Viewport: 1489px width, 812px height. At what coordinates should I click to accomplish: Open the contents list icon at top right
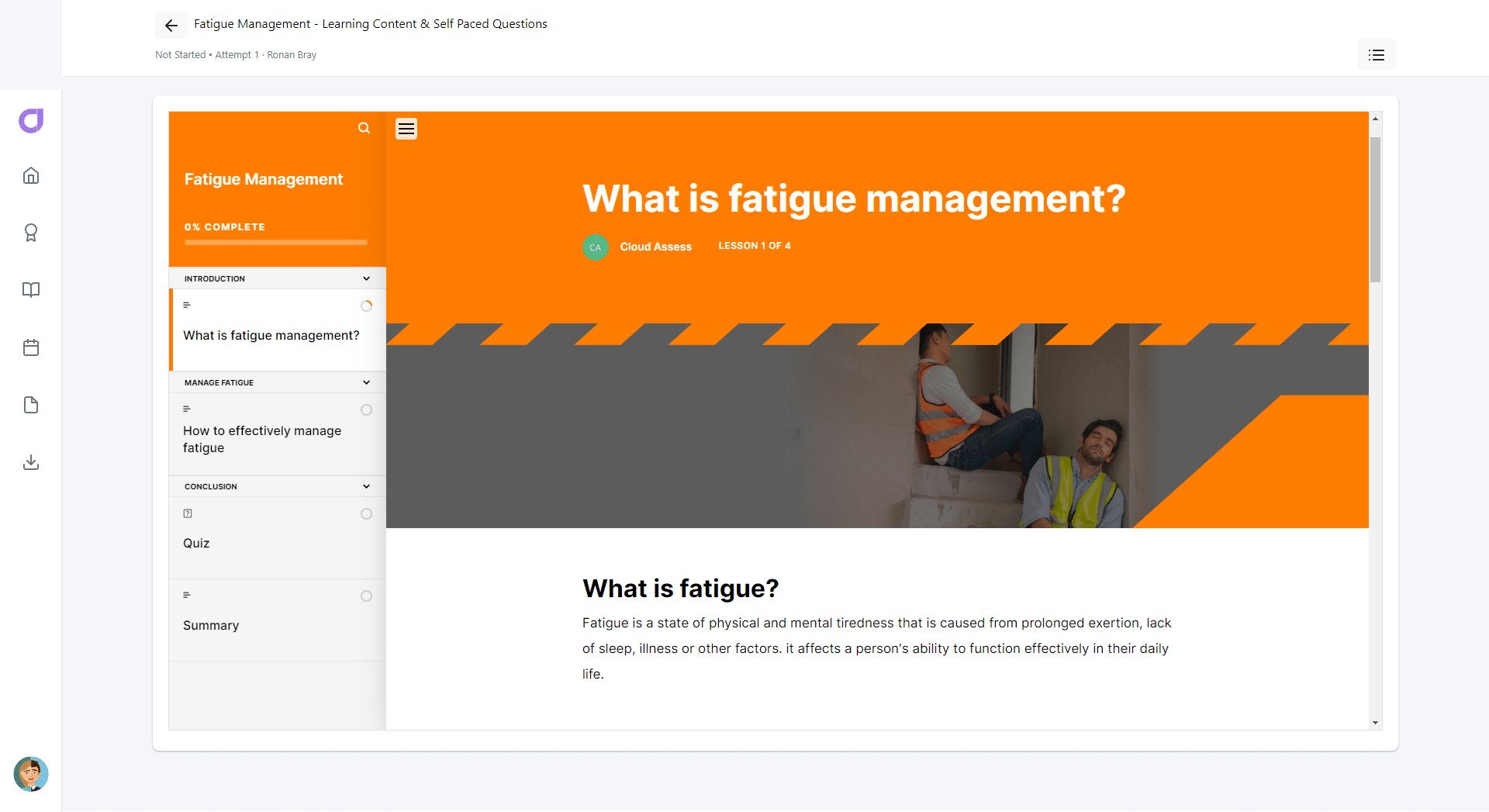coord(1376,55)
